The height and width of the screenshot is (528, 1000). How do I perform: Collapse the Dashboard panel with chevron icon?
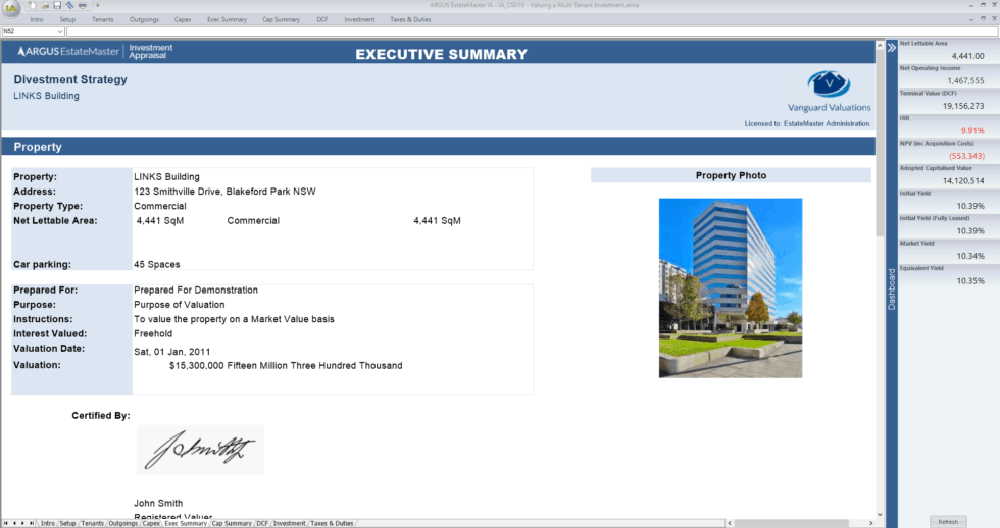892,47
